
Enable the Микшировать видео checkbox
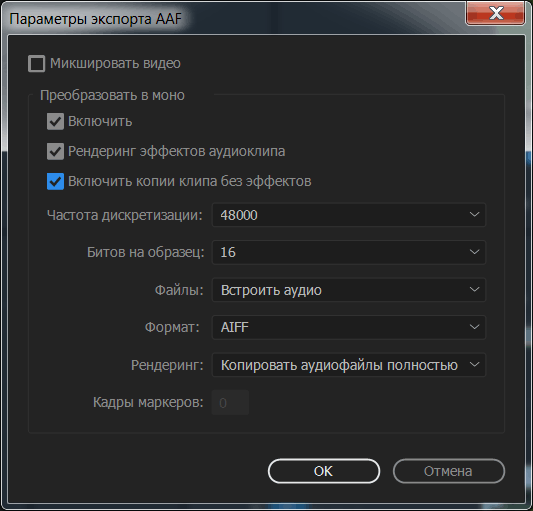(36, 64)
